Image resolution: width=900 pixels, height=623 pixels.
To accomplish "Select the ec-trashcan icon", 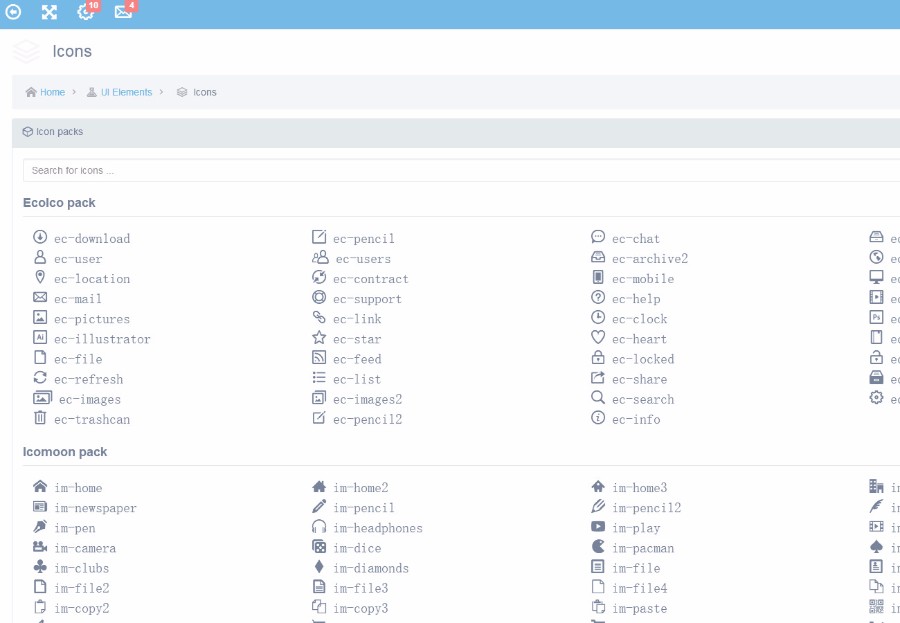I will coord(40,417).
